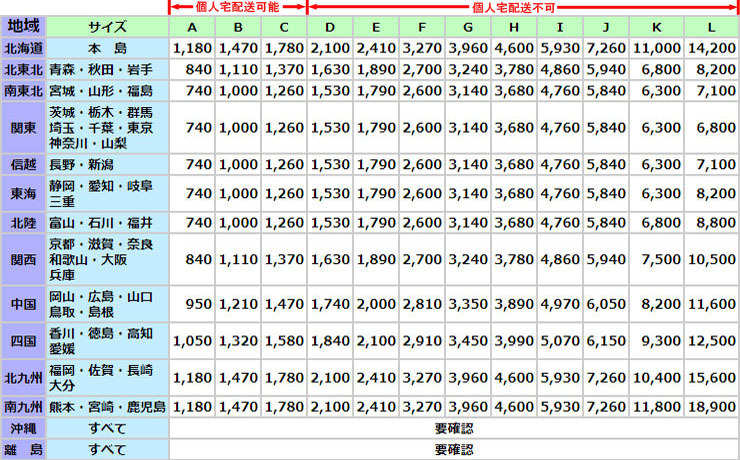This screenshot has width=740, height=460.
Task: Click the 14,200 price cell
Action: (x=710, y=47)
